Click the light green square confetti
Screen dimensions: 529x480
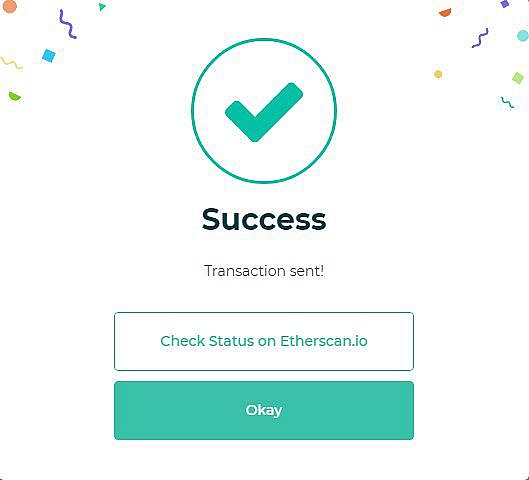click(518, 78)
